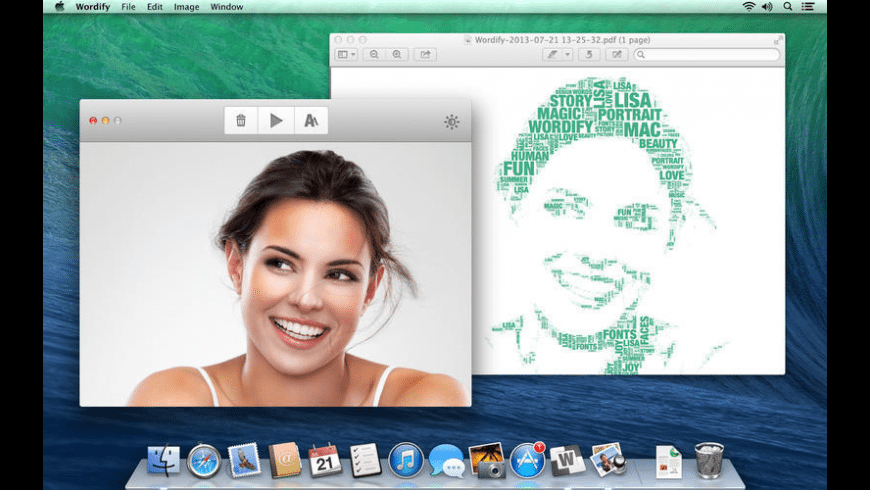Open Contacts from the Dock

coord(285,460)
